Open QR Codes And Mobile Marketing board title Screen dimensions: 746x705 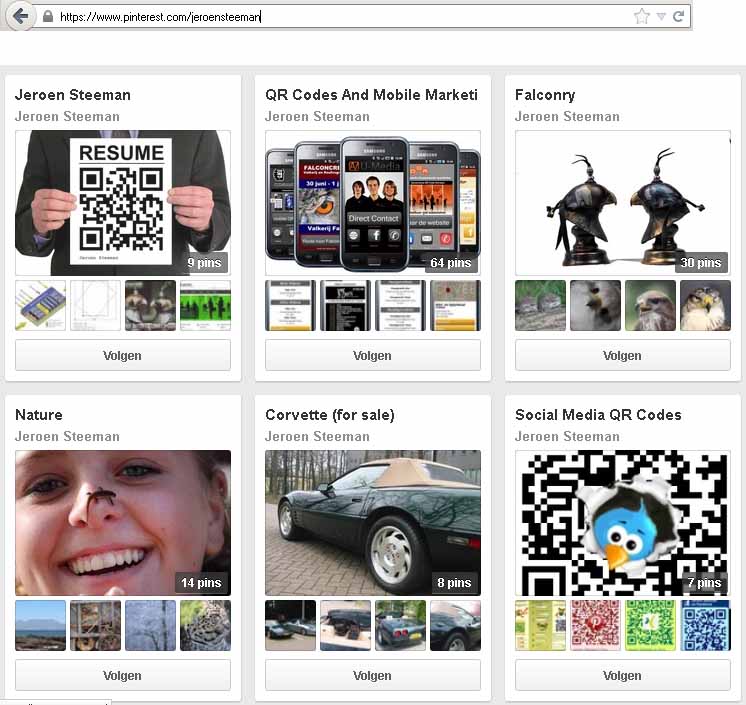(372, 95)
